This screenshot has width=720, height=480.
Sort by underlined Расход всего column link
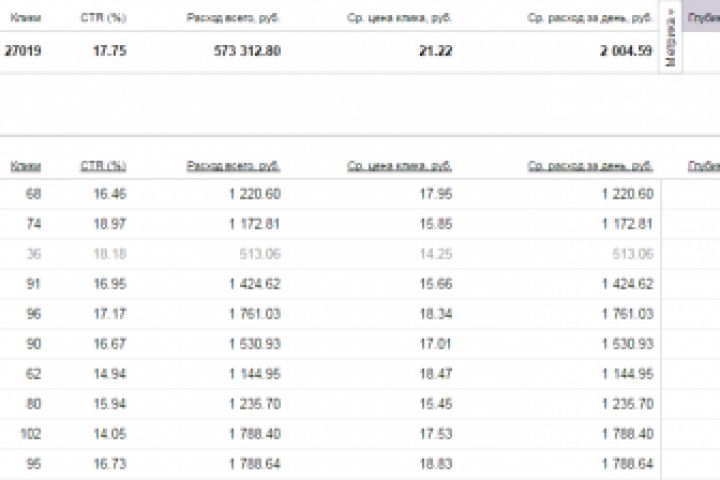(233, 166)
